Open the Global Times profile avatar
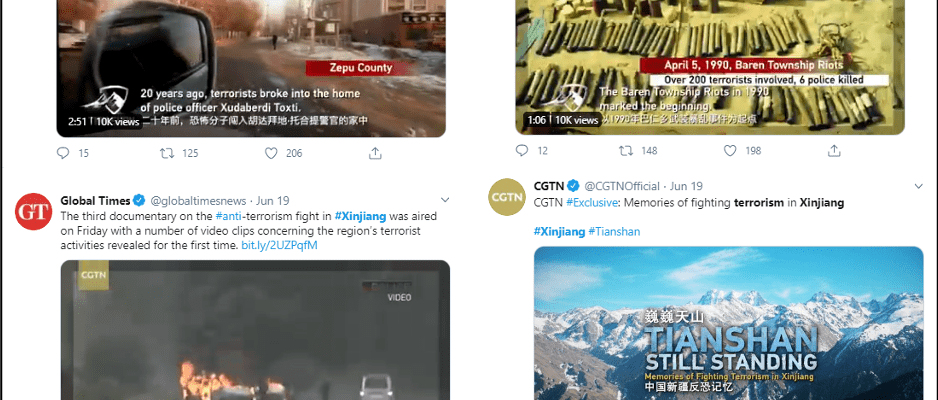 tap(34, 212)
